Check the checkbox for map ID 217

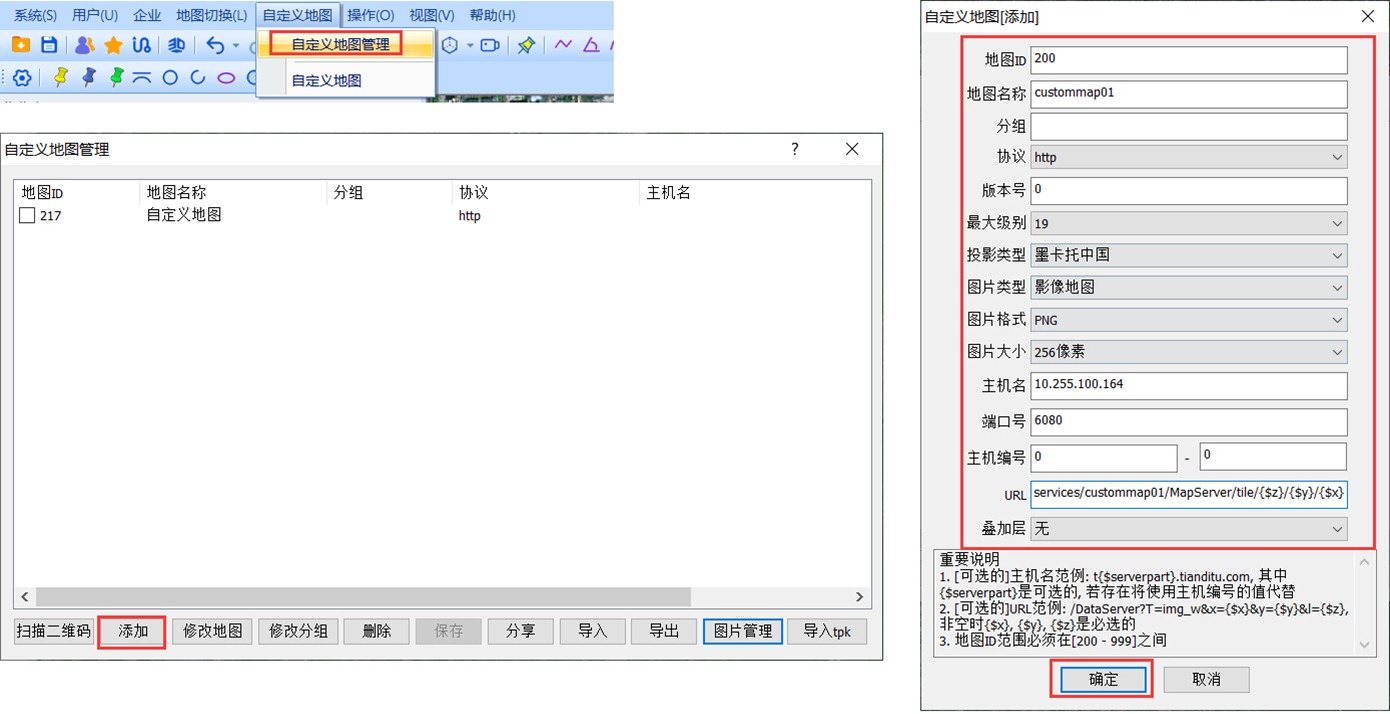point(28,215)
